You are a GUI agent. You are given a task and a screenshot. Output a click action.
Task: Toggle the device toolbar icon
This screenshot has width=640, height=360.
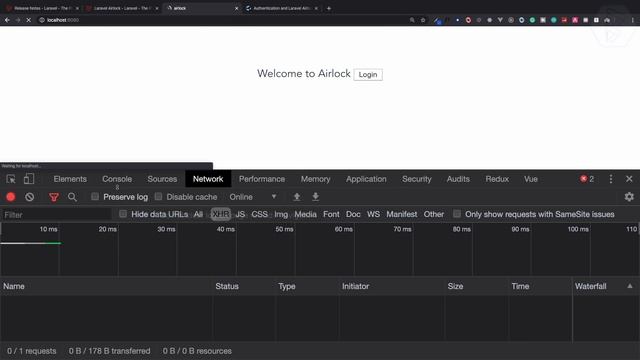point(29,179)
